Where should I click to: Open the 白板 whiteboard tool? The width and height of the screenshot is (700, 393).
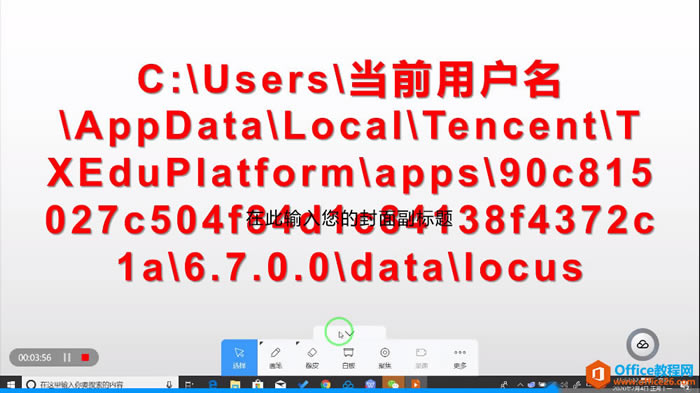(348, 358)
